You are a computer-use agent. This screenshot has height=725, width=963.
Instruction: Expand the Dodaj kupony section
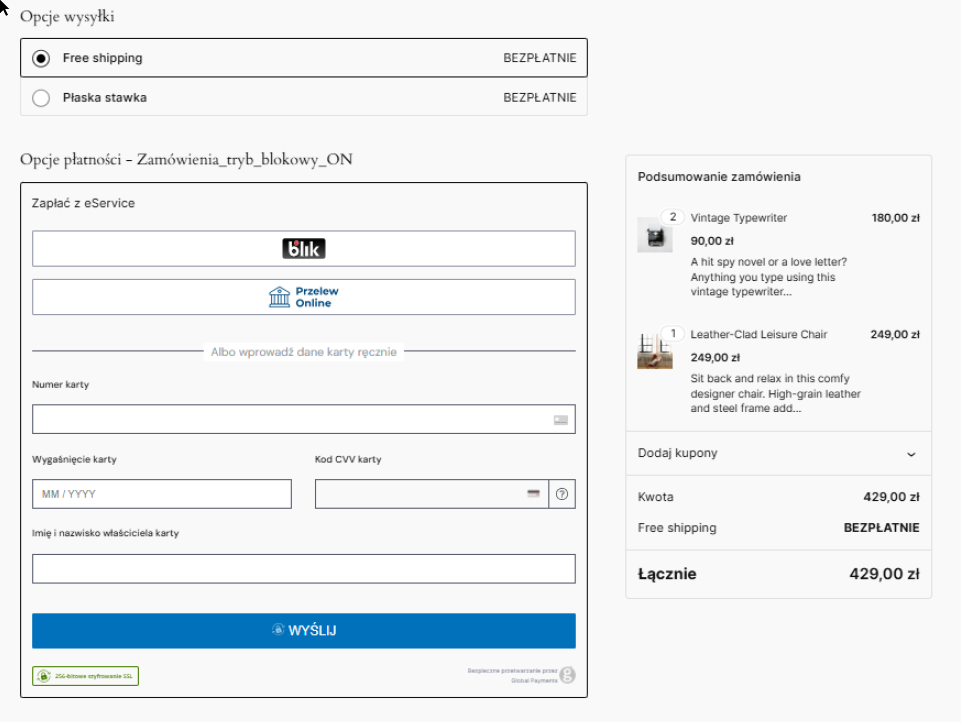(678, 453)
